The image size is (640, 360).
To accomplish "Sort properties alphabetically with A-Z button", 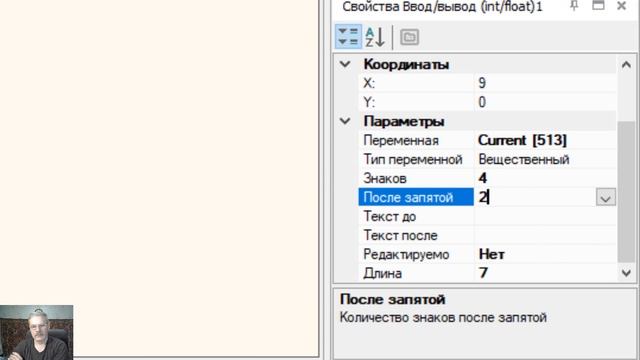I will click(375, 37).
